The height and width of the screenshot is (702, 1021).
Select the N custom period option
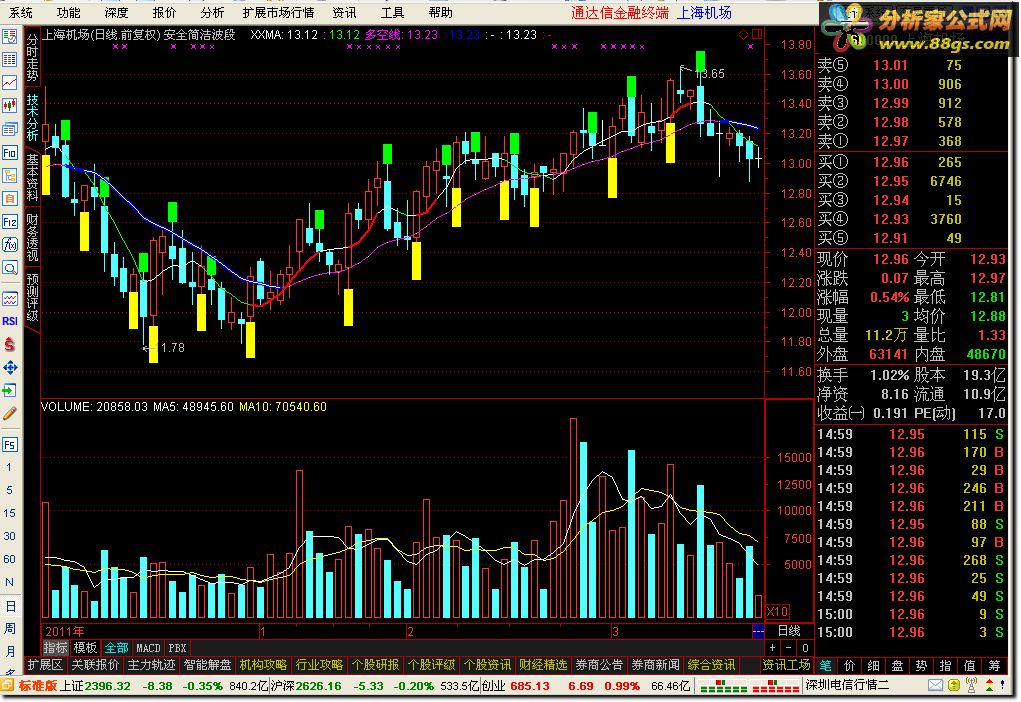click(x=9, y=582)
